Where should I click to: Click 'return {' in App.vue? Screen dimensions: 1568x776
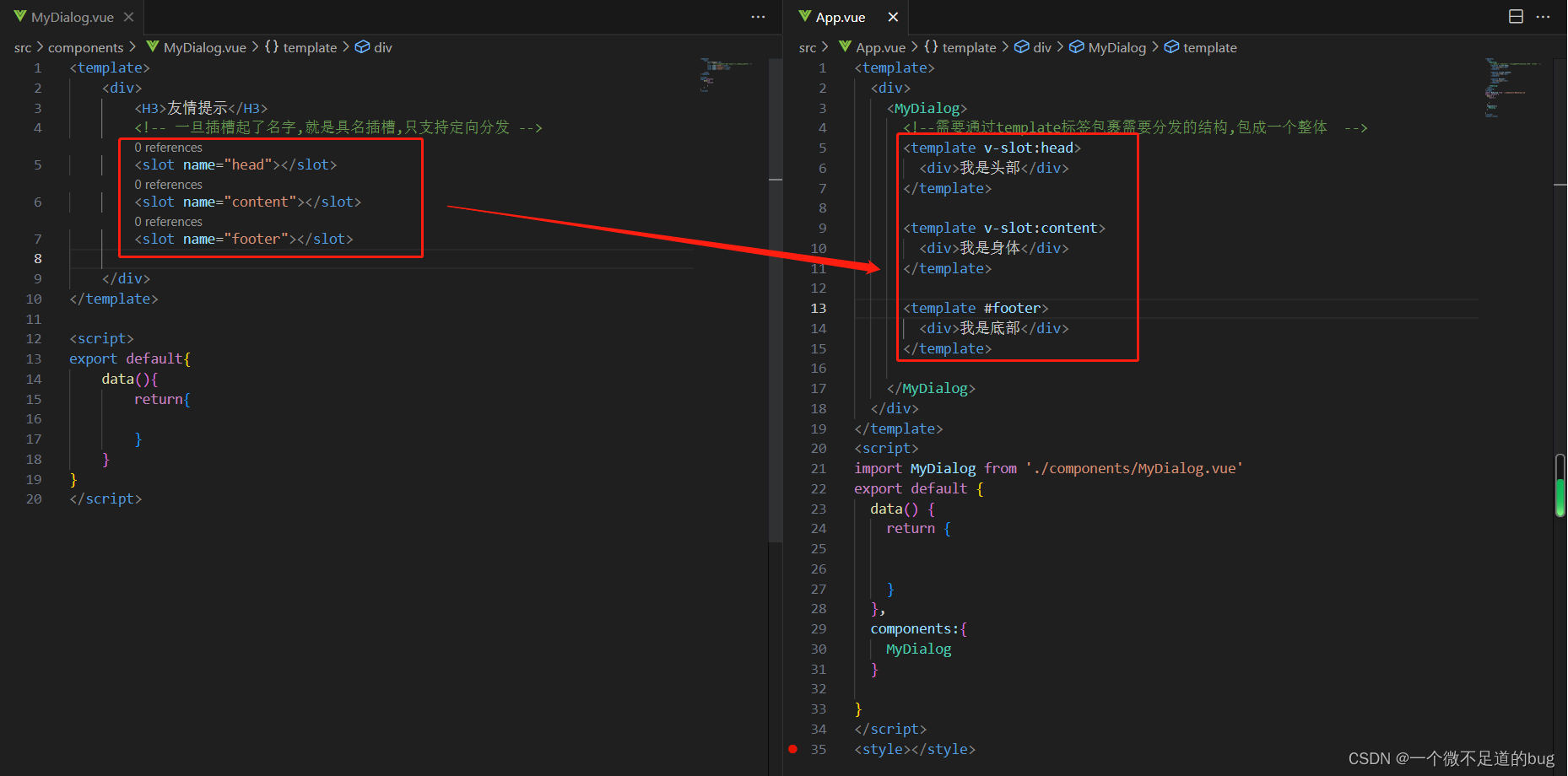pos(919,529)
